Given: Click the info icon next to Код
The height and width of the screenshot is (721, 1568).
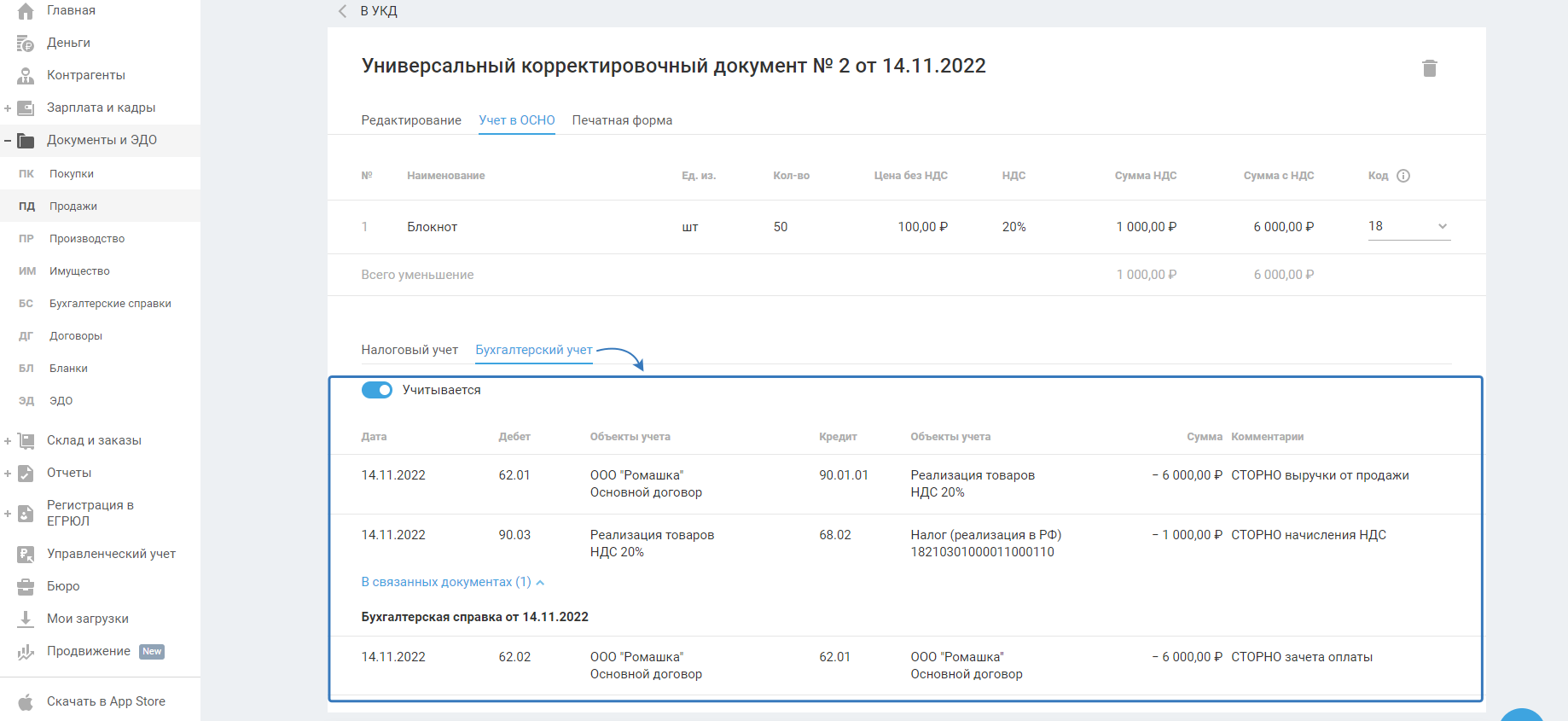Looking at the screenshot, I should point(1403,176).
